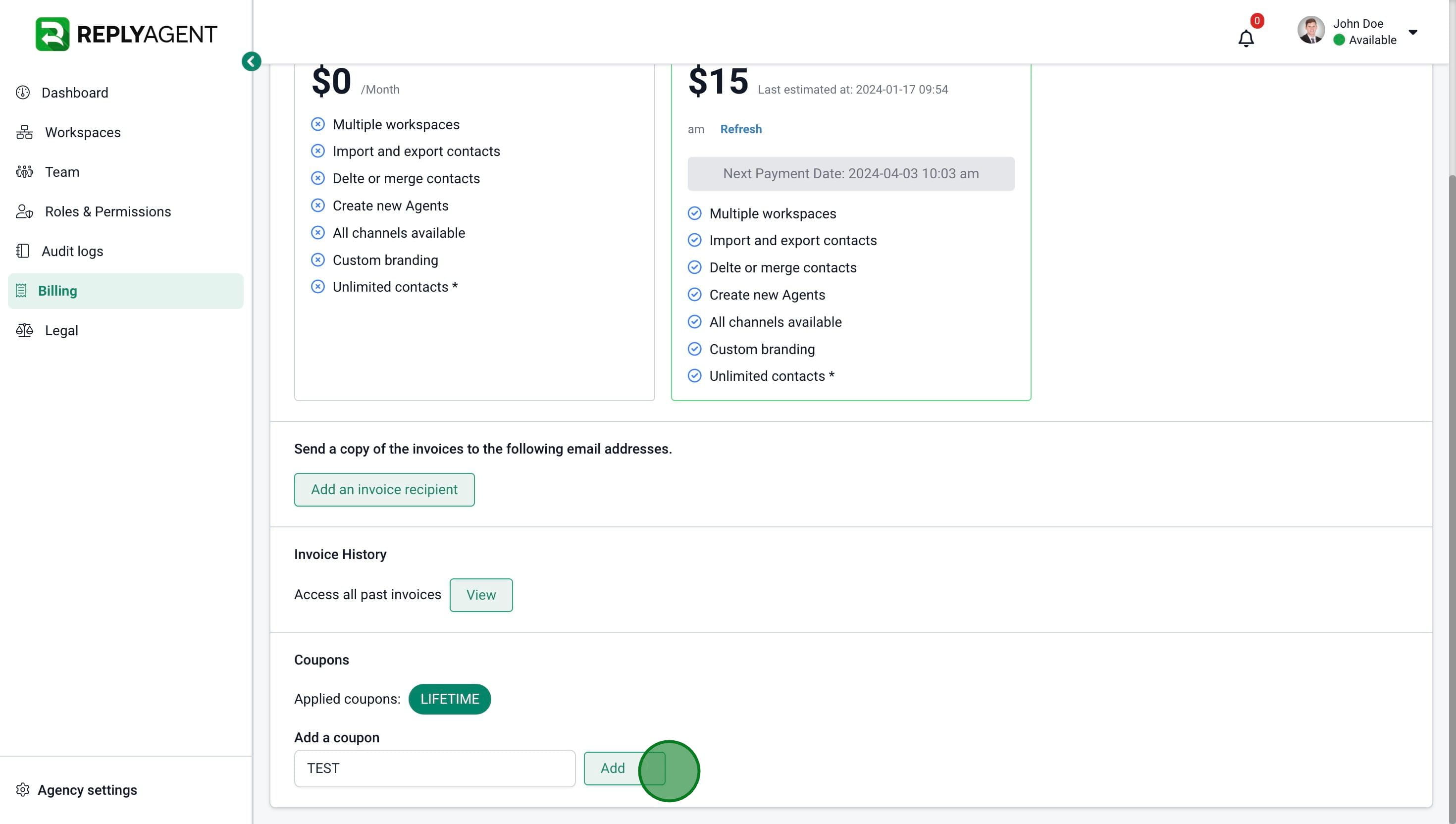Click Add an invoice recipient button

pyautogui.click(x=384, y=490)
